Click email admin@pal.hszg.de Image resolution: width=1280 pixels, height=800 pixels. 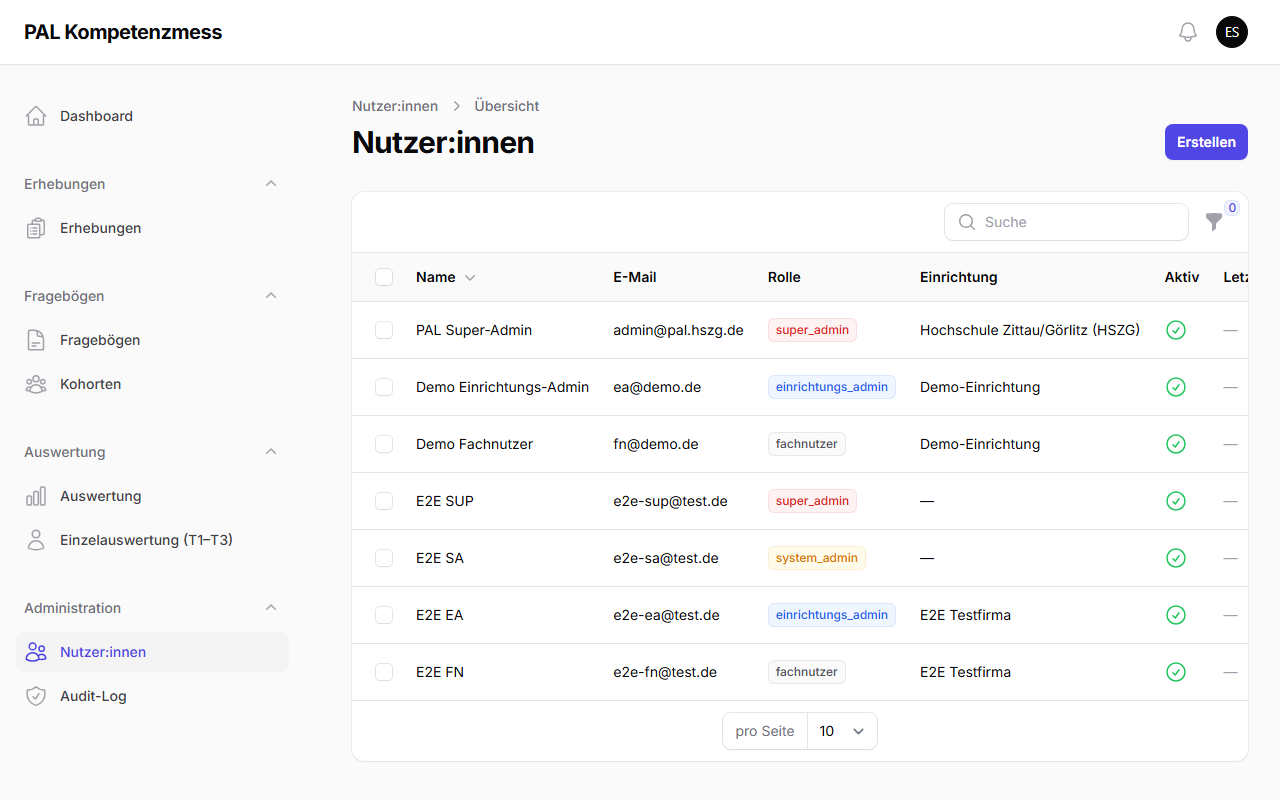[x=678, y=330]
